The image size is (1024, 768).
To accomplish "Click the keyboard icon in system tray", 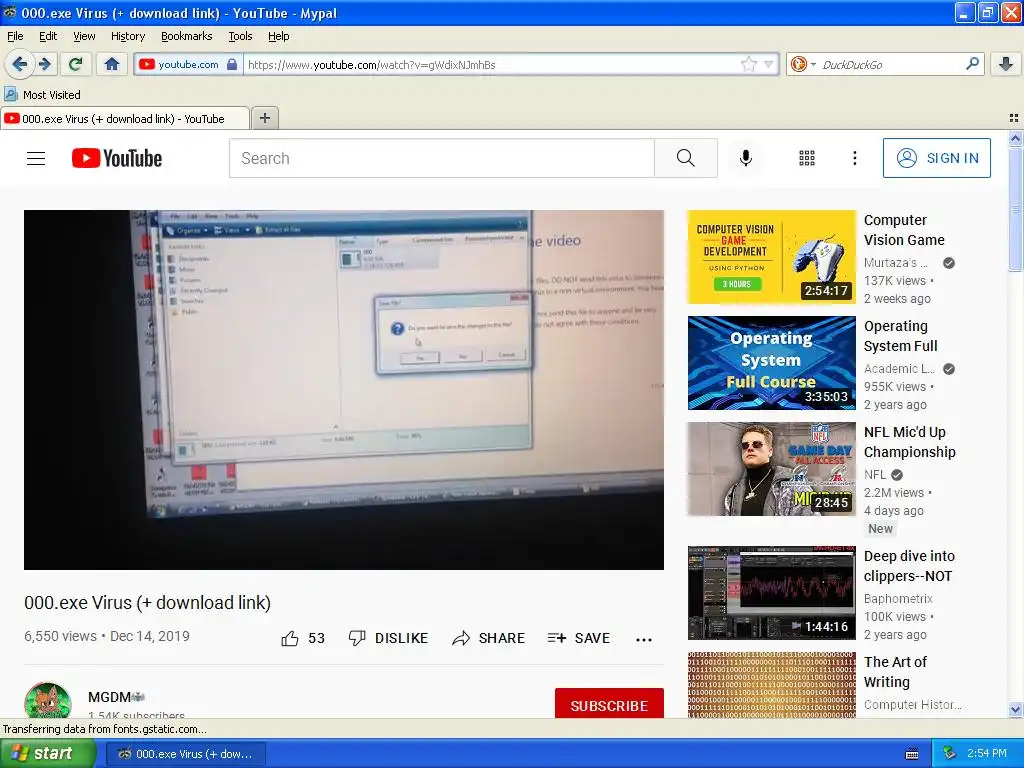I will (912, 754).
